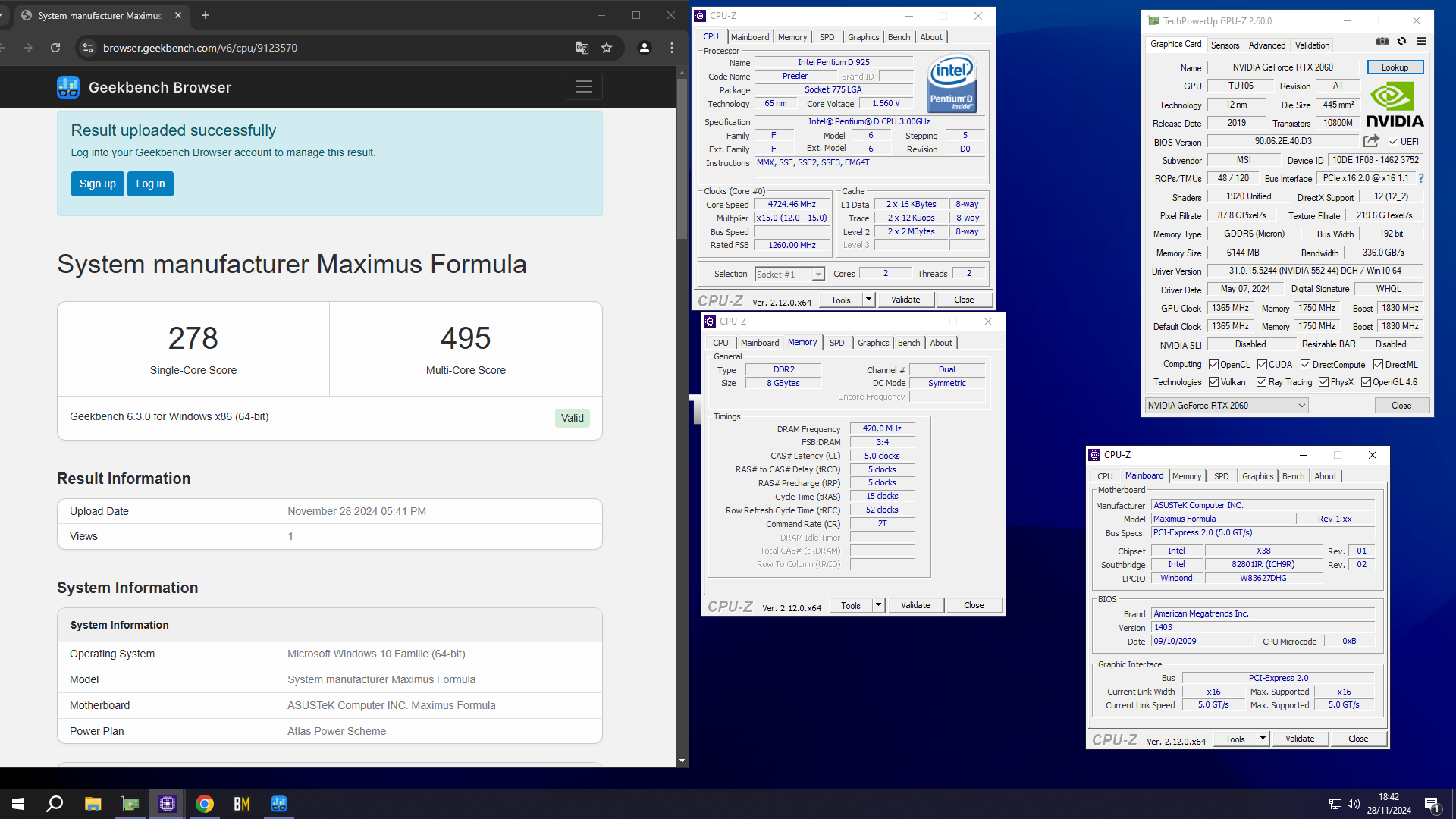
Task: Toggle the CUDA checkbox
Action: point(1262,365)
